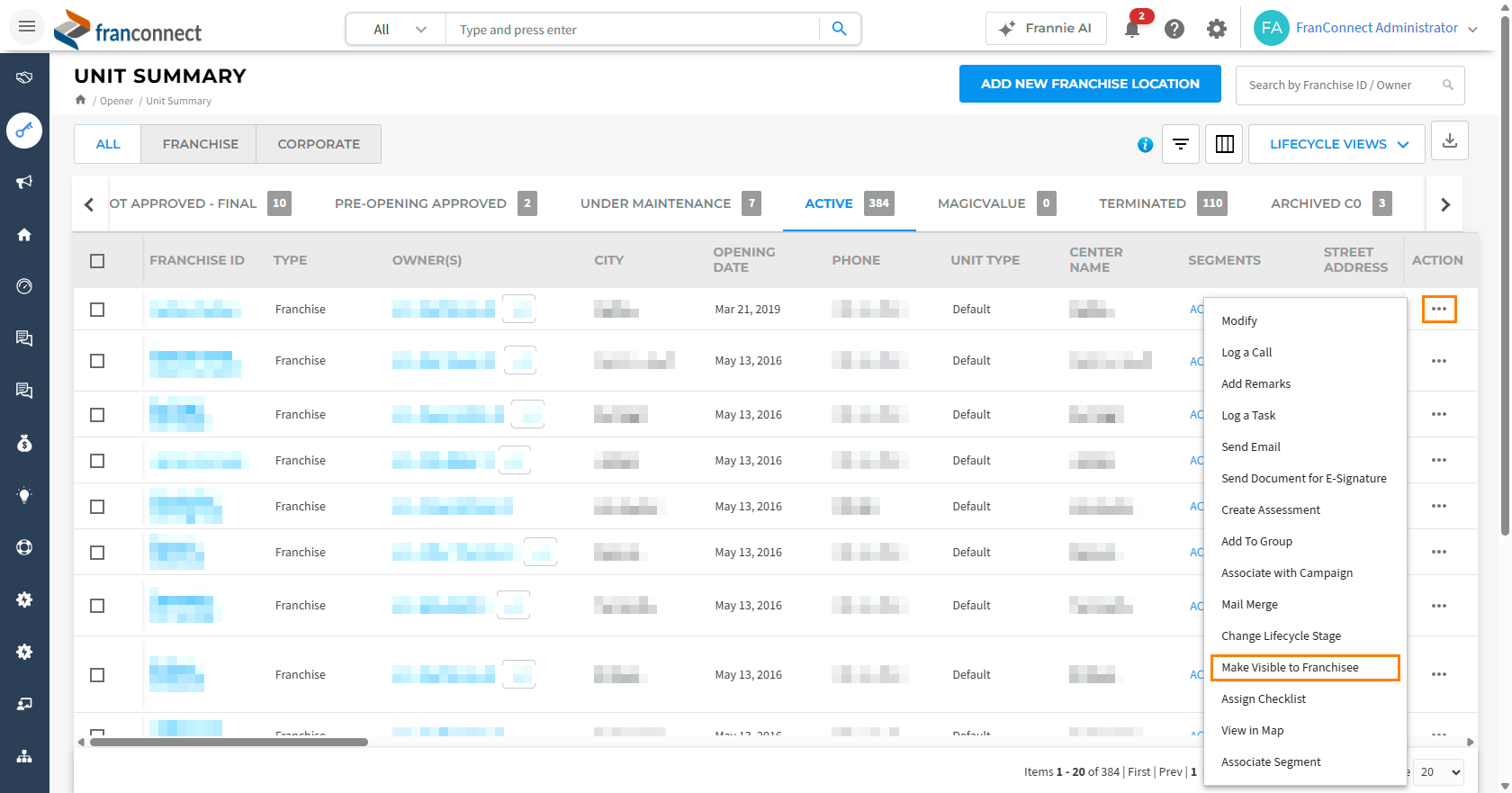Viewport: 1512px width, 793px height.
Task: Select the megaphone marketing sidebar icon
Action: click(24, 182)
